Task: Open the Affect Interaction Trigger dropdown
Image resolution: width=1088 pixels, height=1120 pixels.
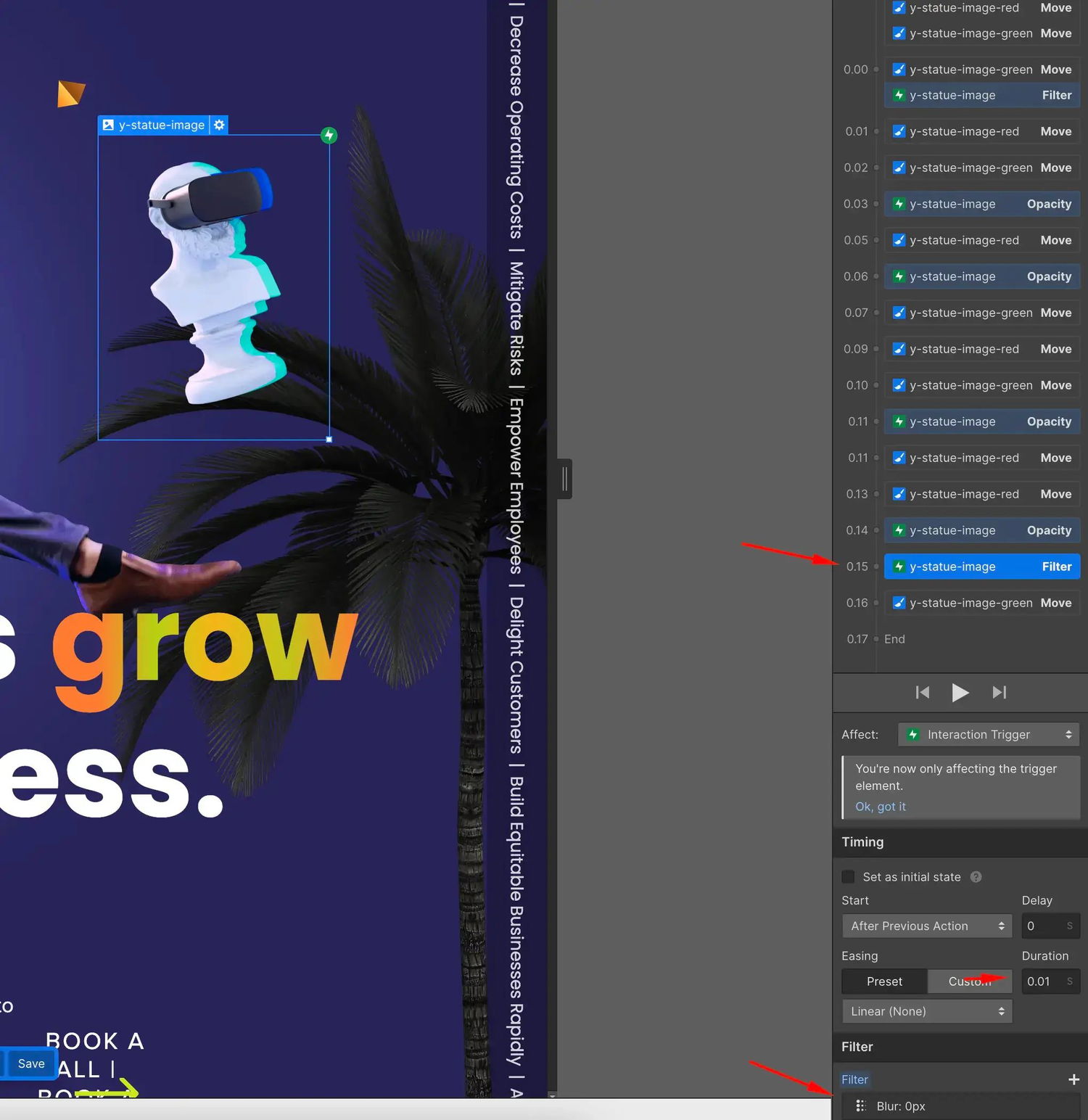Action: pyautogui.click(x=989, y=735)
